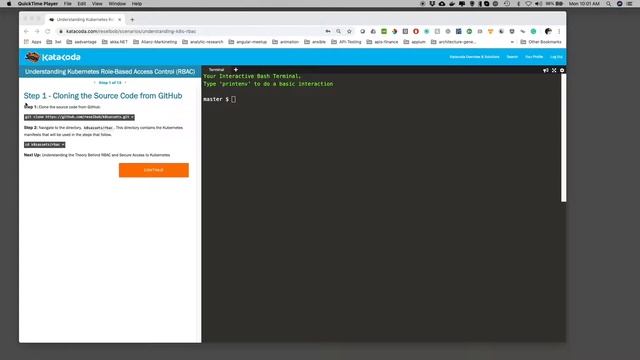Click the Mon 10:01 AM clock
640x360 pixels.
click(x=584, y=4)
